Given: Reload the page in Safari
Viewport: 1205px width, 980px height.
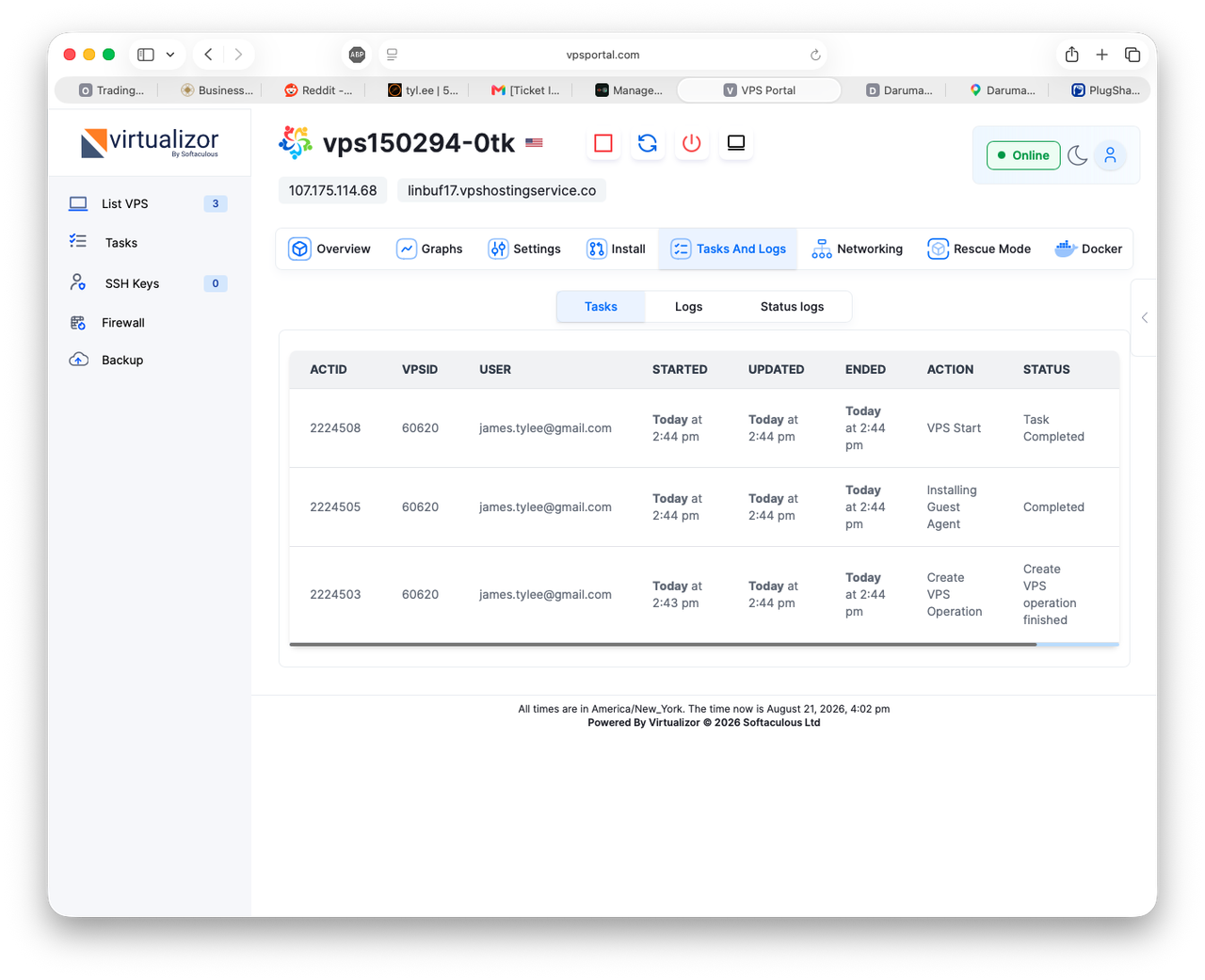Looking at the screenshot, I should tap(815, 55).
